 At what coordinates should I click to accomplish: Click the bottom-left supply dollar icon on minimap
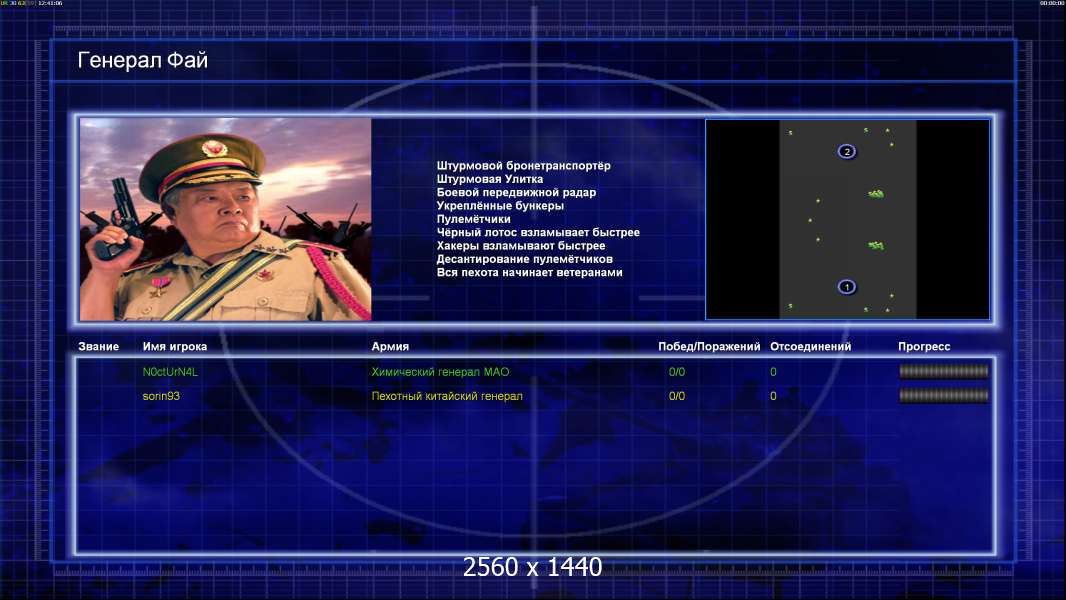[x=790, y=306]
